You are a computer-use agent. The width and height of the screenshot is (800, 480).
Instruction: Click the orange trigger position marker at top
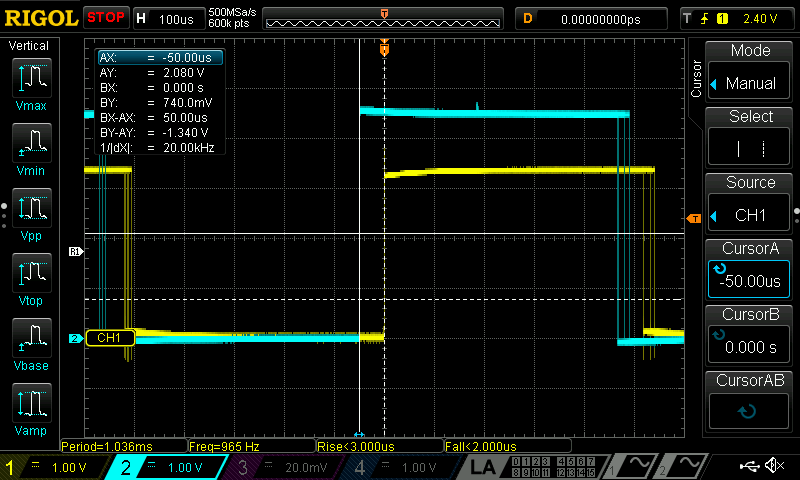(x=384, y=49)
